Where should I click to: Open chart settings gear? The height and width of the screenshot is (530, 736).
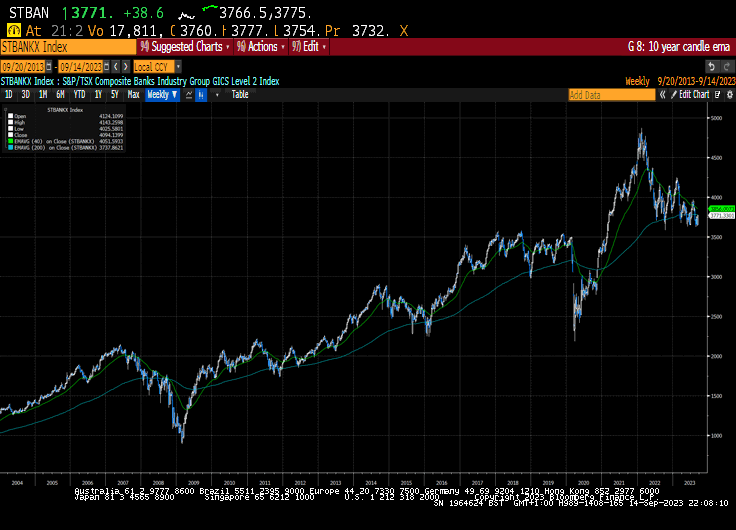[729, 95]
